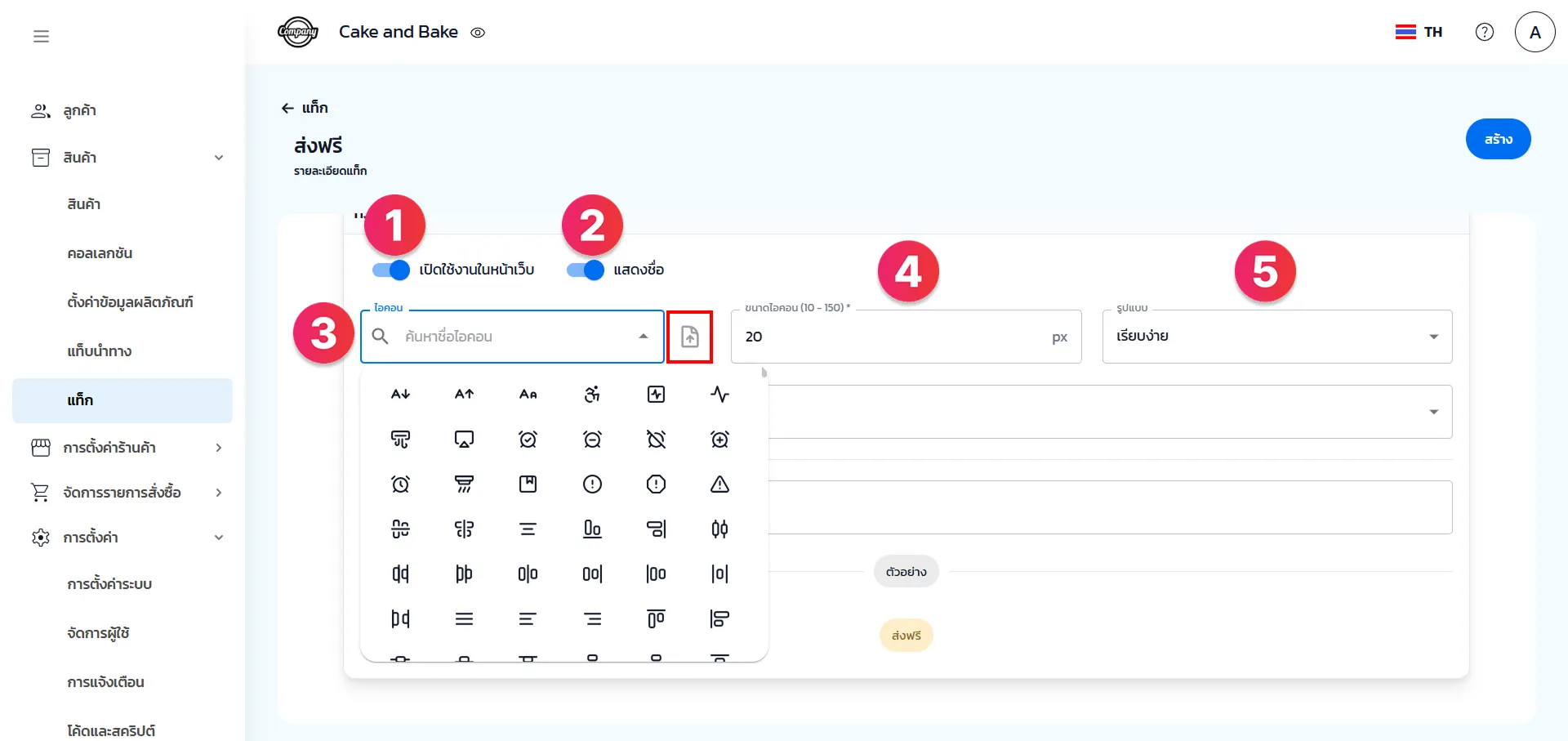Image resolution: width=1568 pixels, height=741 pixels.
Task: Select the text case Aa icon
Action: point(528,395)
